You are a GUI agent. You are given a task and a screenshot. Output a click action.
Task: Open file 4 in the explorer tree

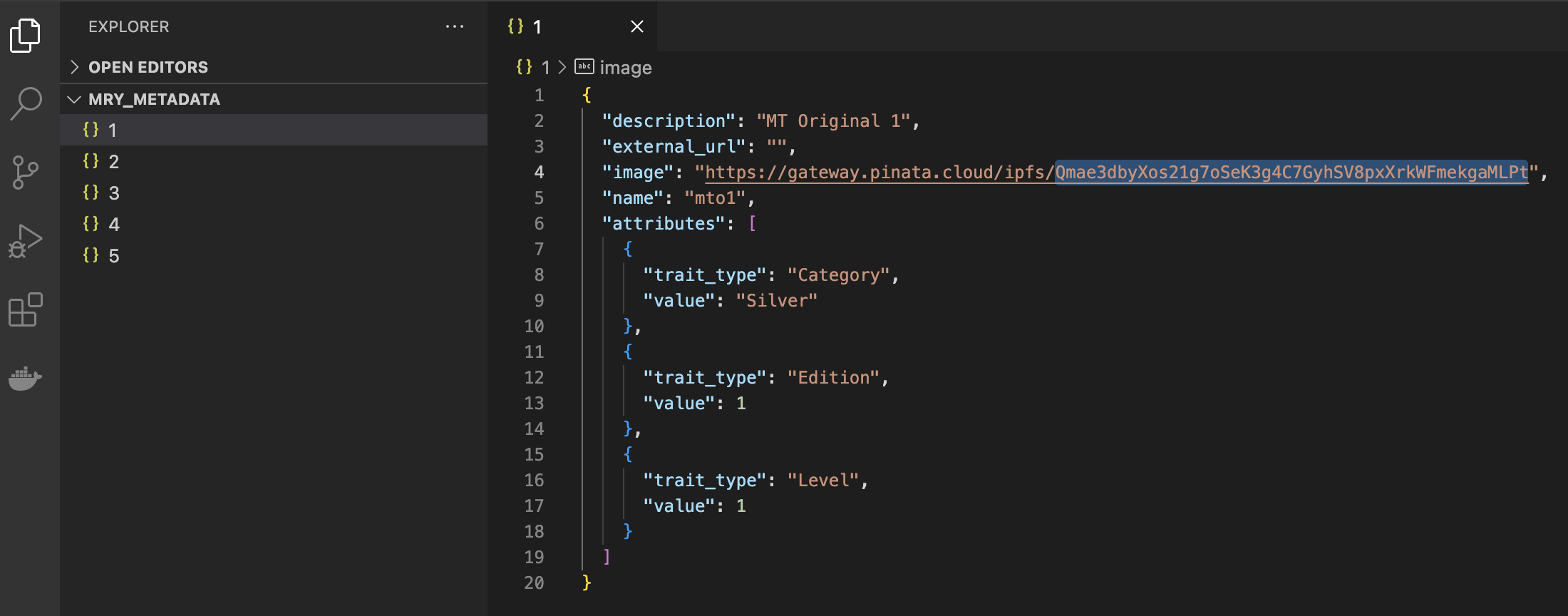pos(274,224)
